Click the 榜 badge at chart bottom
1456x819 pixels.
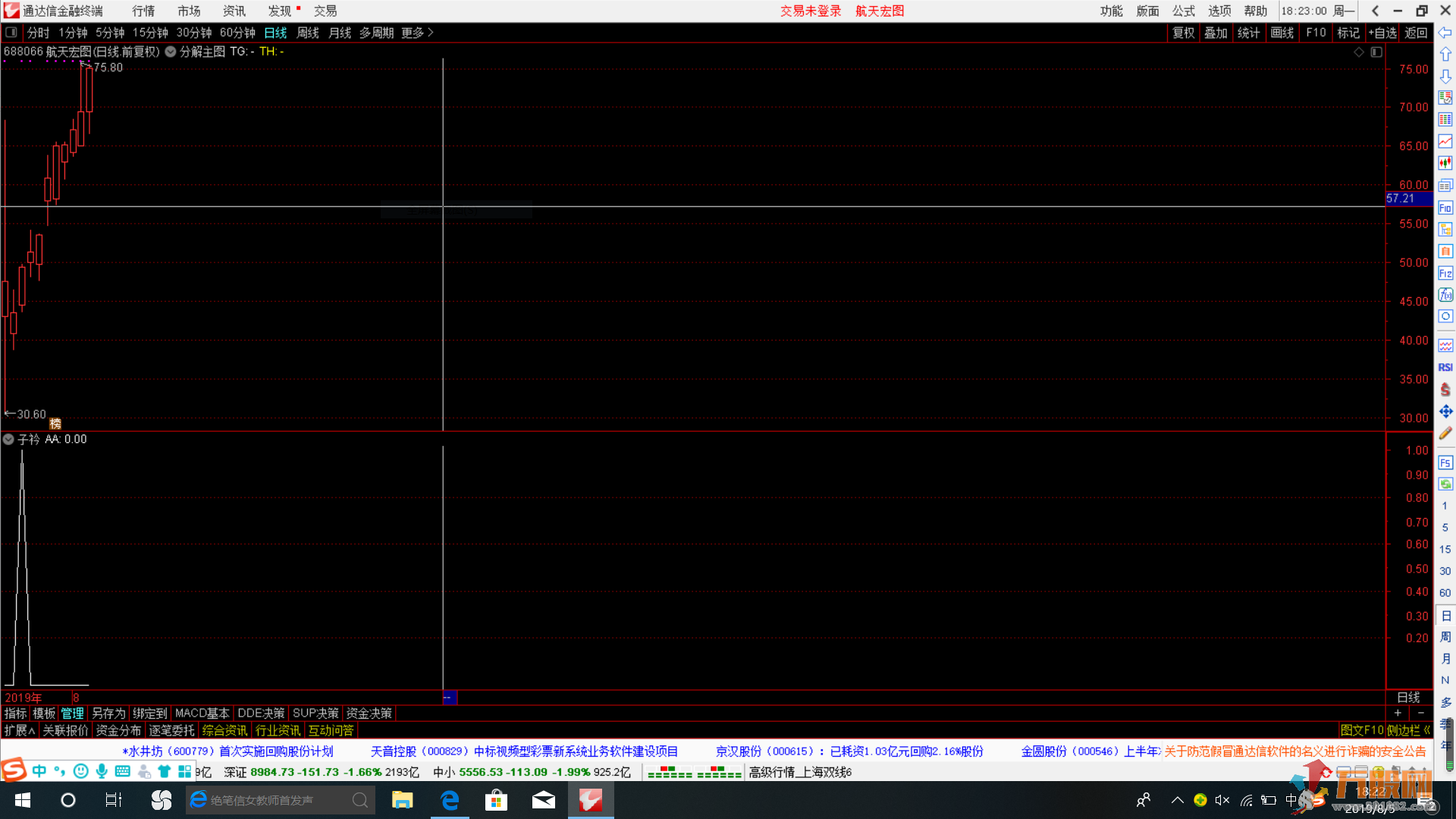coord(55,424)
